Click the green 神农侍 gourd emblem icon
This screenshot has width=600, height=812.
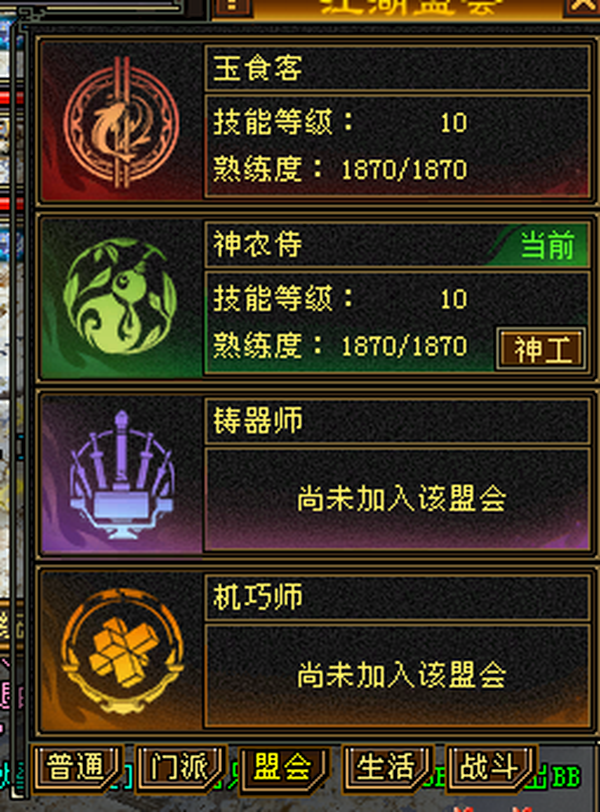point(120,297)
